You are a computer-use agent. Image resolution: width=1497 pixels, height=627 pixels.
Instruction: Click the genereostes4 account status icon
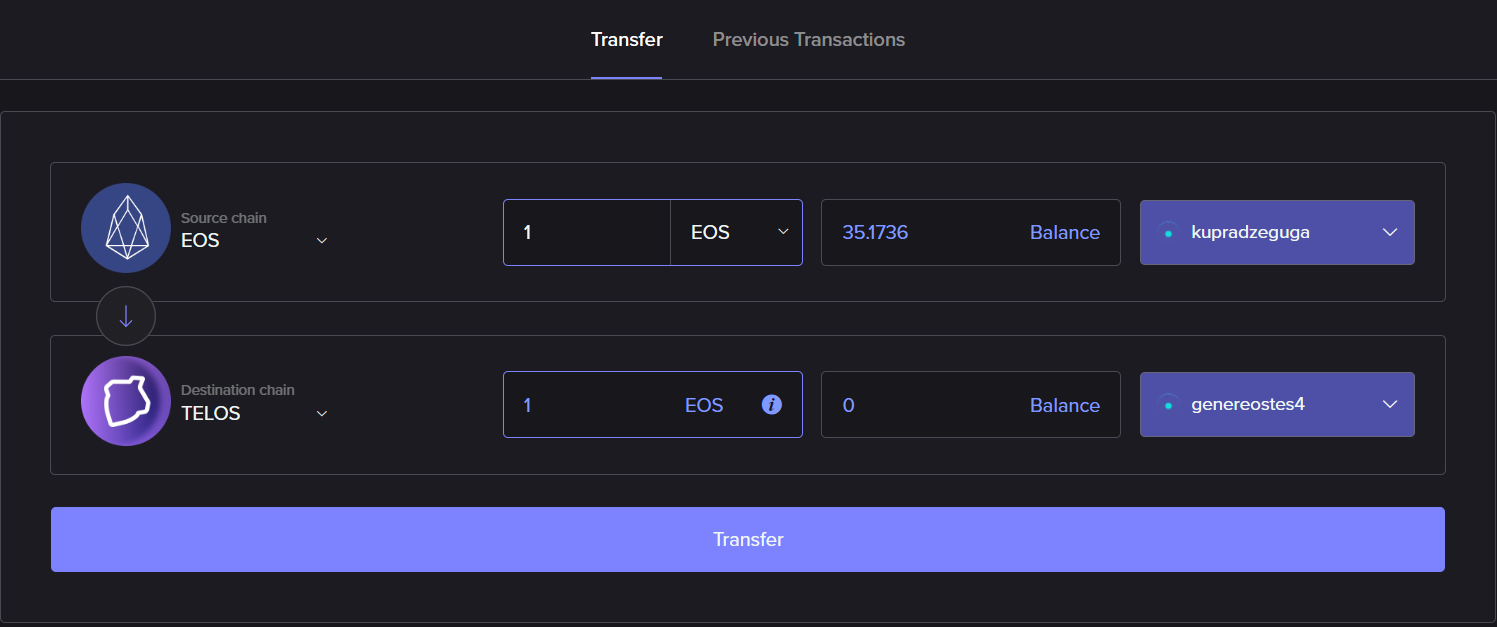pos(1167,405)
